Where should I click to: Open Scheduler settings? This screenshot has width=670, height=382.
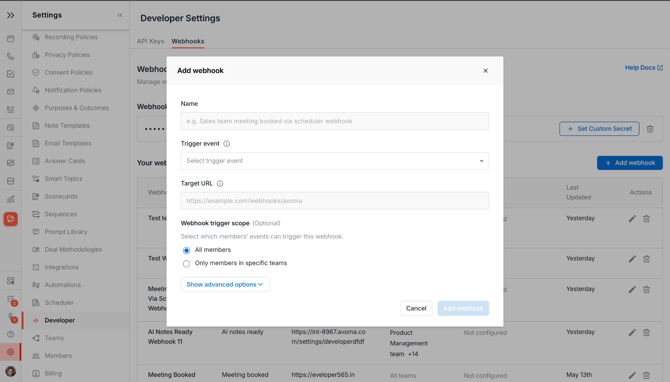(x=59, y=303)
